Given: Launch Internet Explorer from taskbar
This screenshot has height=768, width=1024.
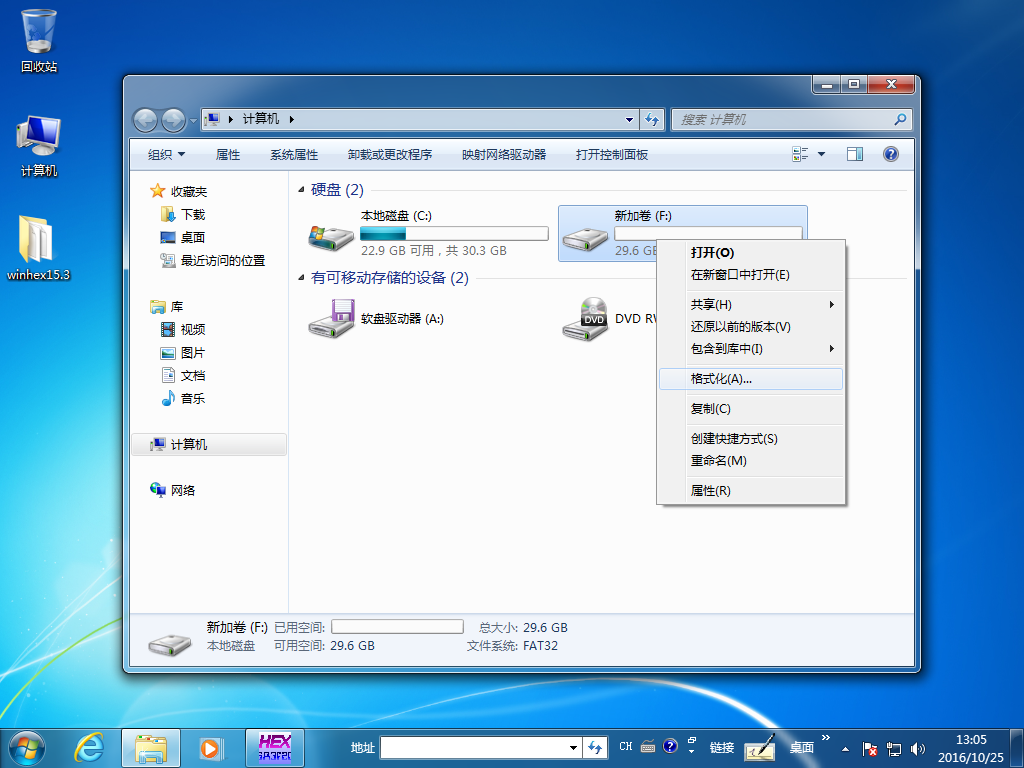Looking at the screenshot, I should (89, 748).
